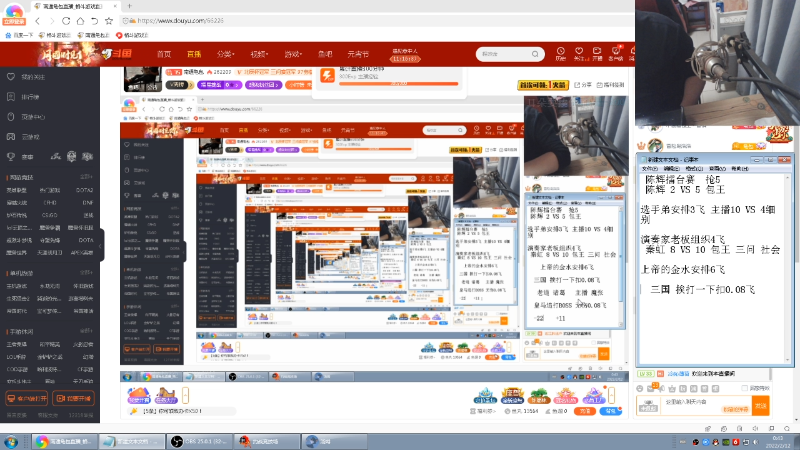Switch to Notepad document in taskbar
The image size is (800, 450).
click(132, 442)
